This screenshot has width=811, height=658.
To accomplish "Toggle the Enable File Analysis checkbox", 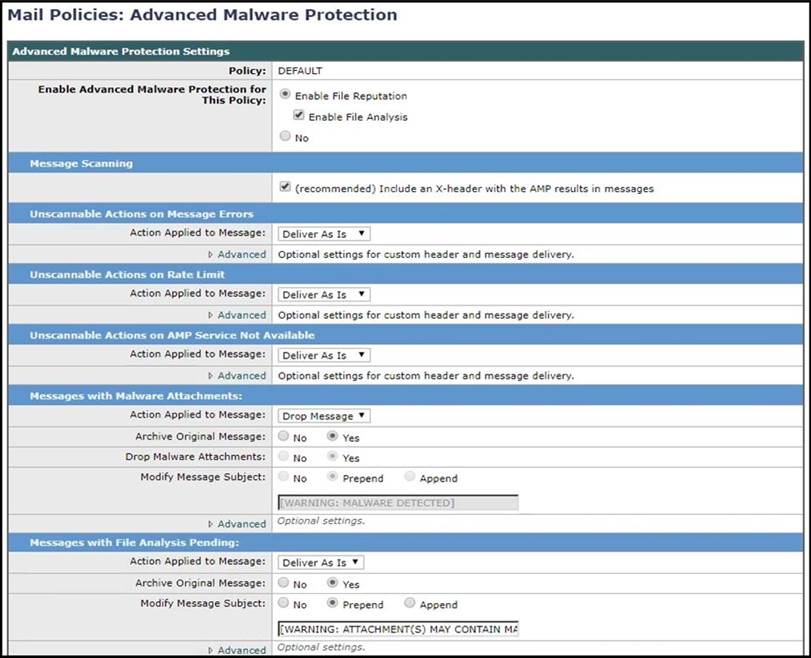I will coord(299,116).
